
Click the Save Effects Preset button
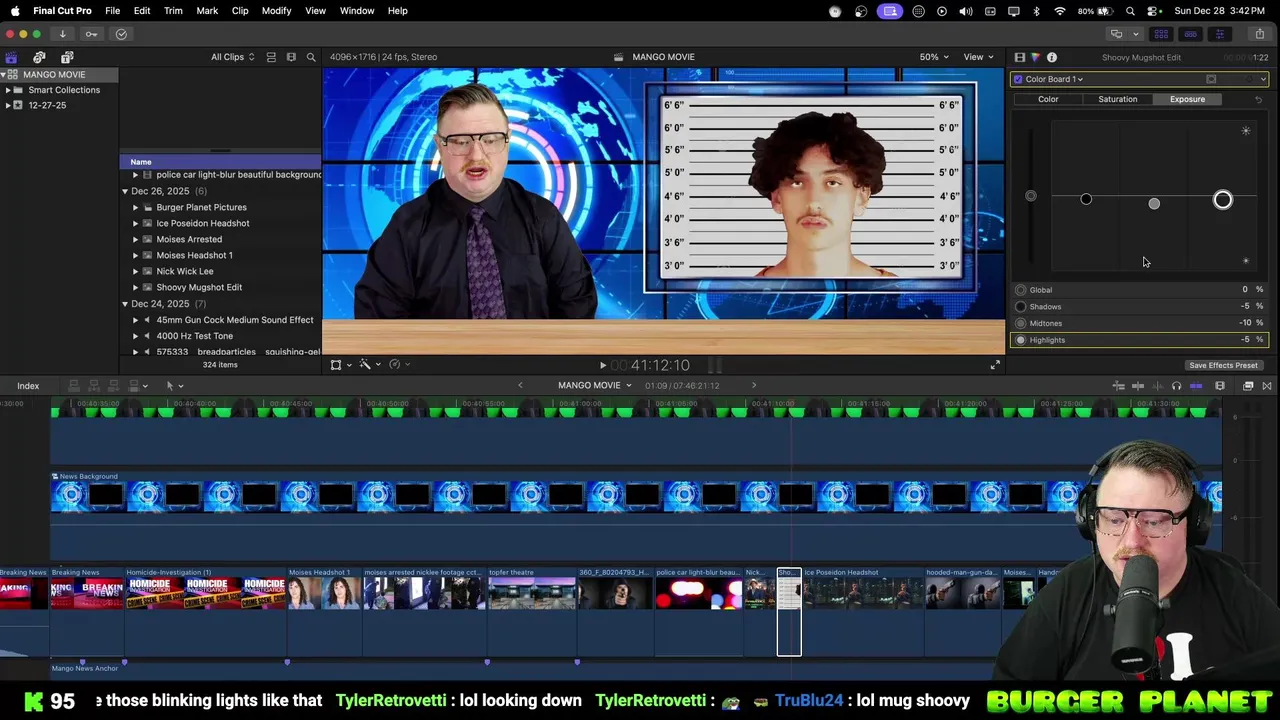(x=1223, y=365)
